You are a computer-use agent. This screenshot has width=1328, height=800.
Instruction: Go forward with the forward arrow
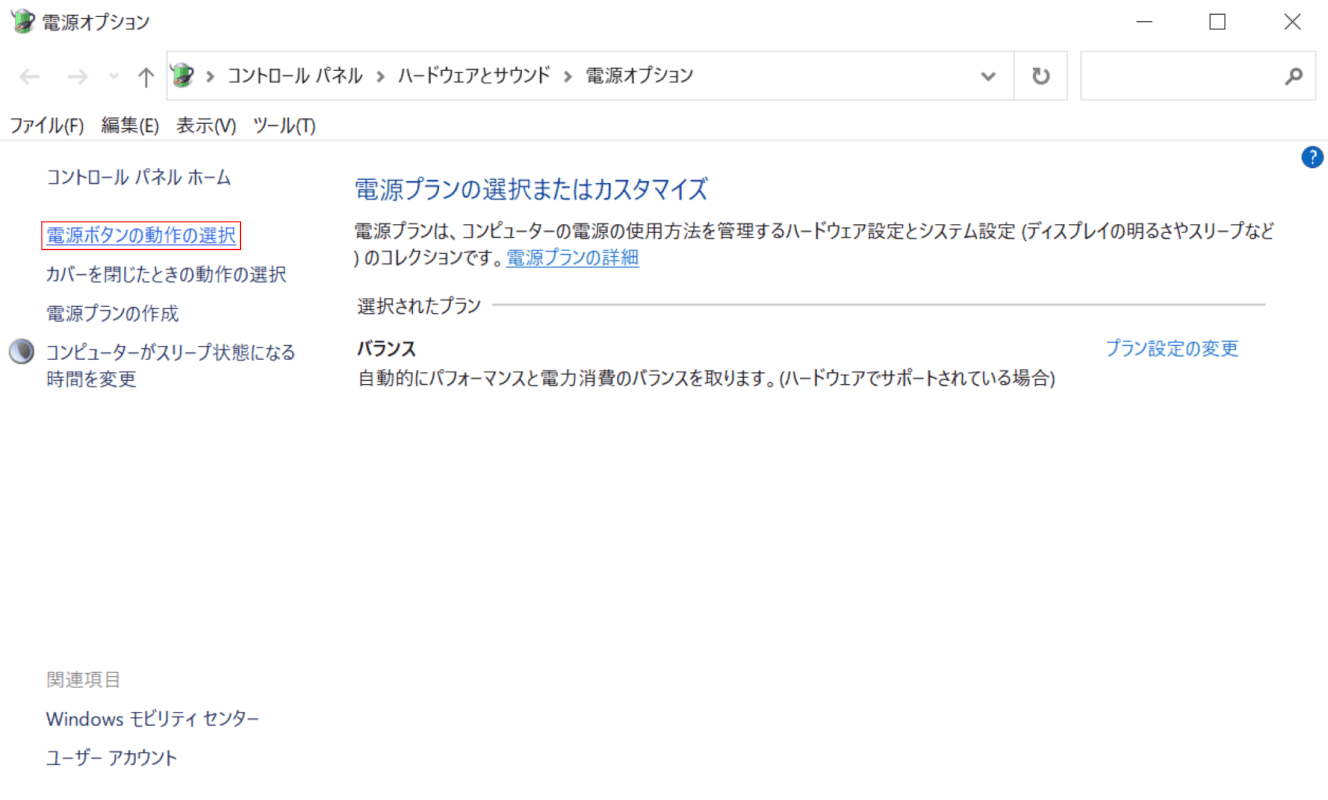coord(77,76)
